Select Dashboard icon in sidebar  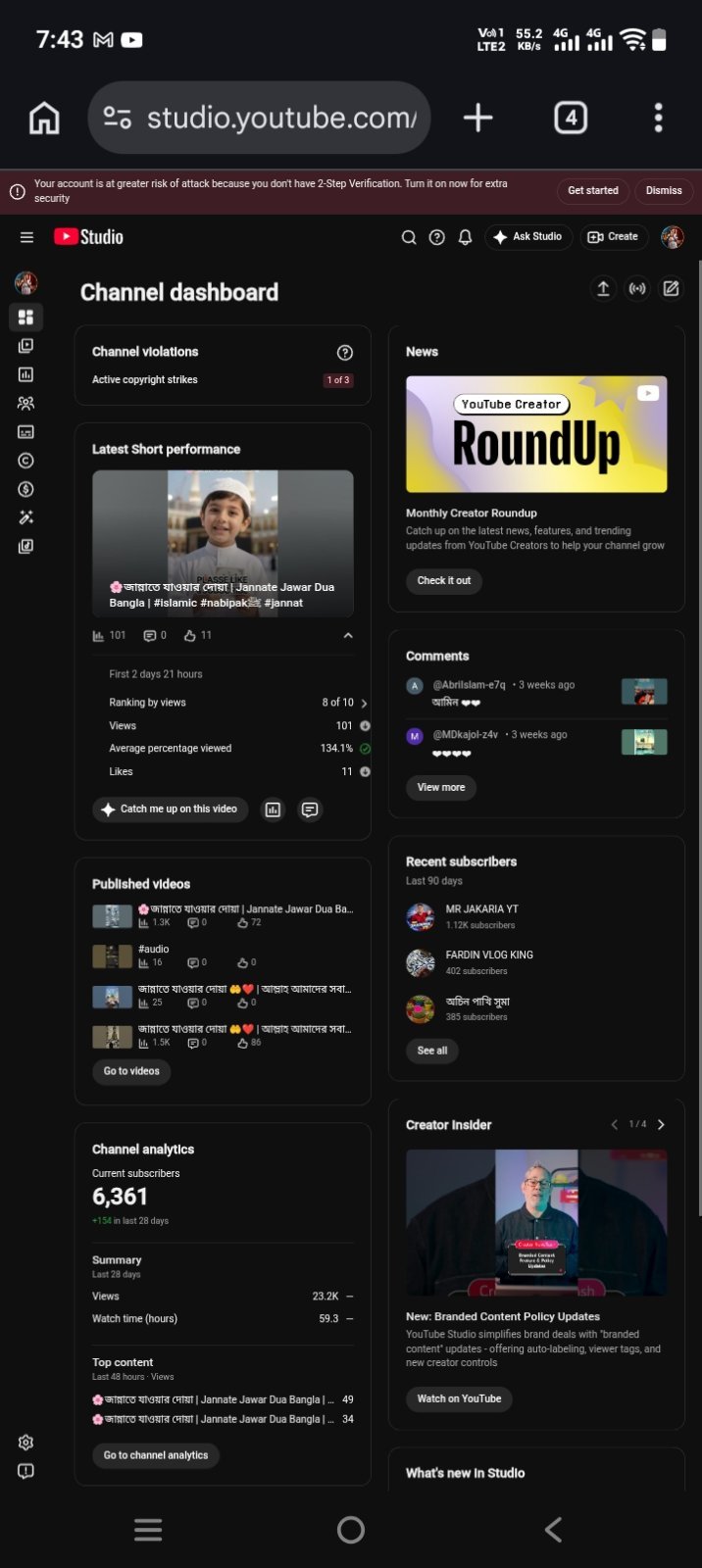click(x=26, y=317)
